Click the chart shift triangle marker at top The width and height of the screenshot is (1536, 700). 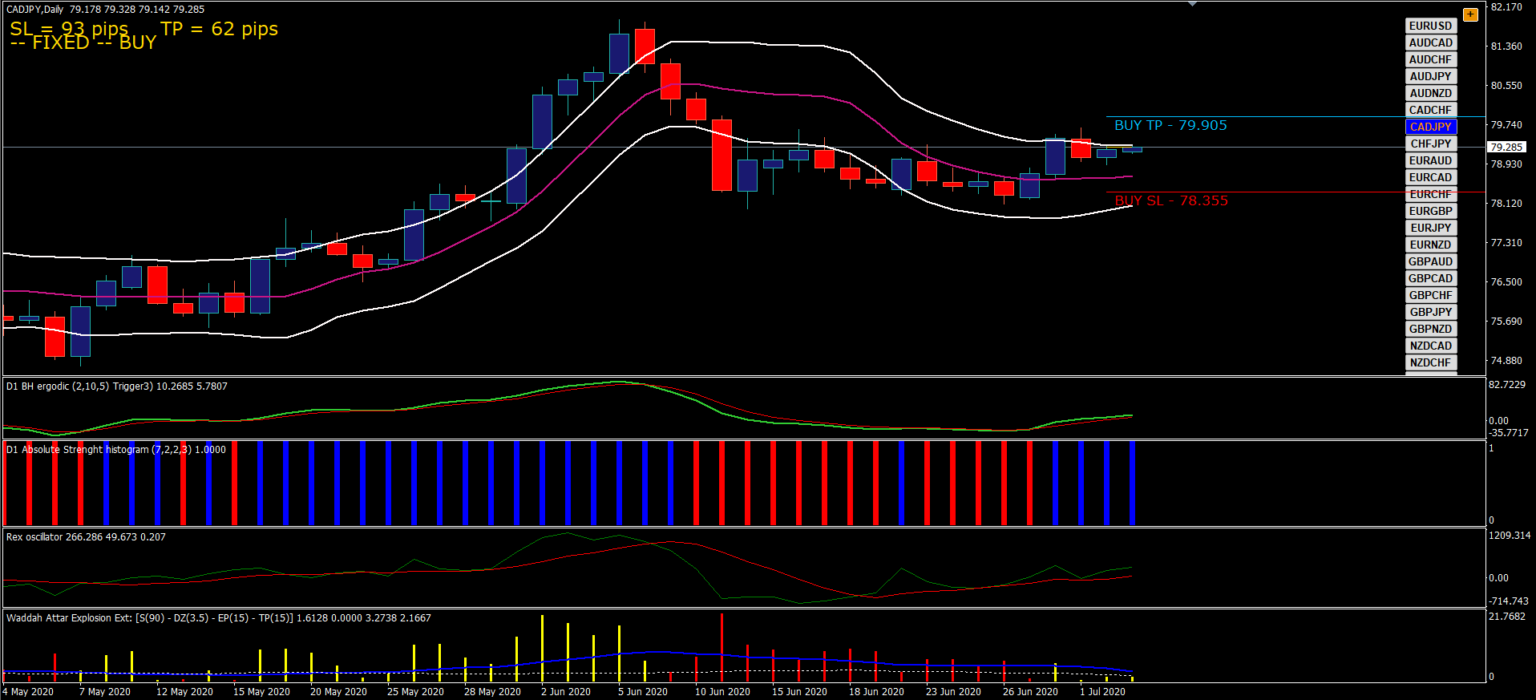(x=1192, y=4)
